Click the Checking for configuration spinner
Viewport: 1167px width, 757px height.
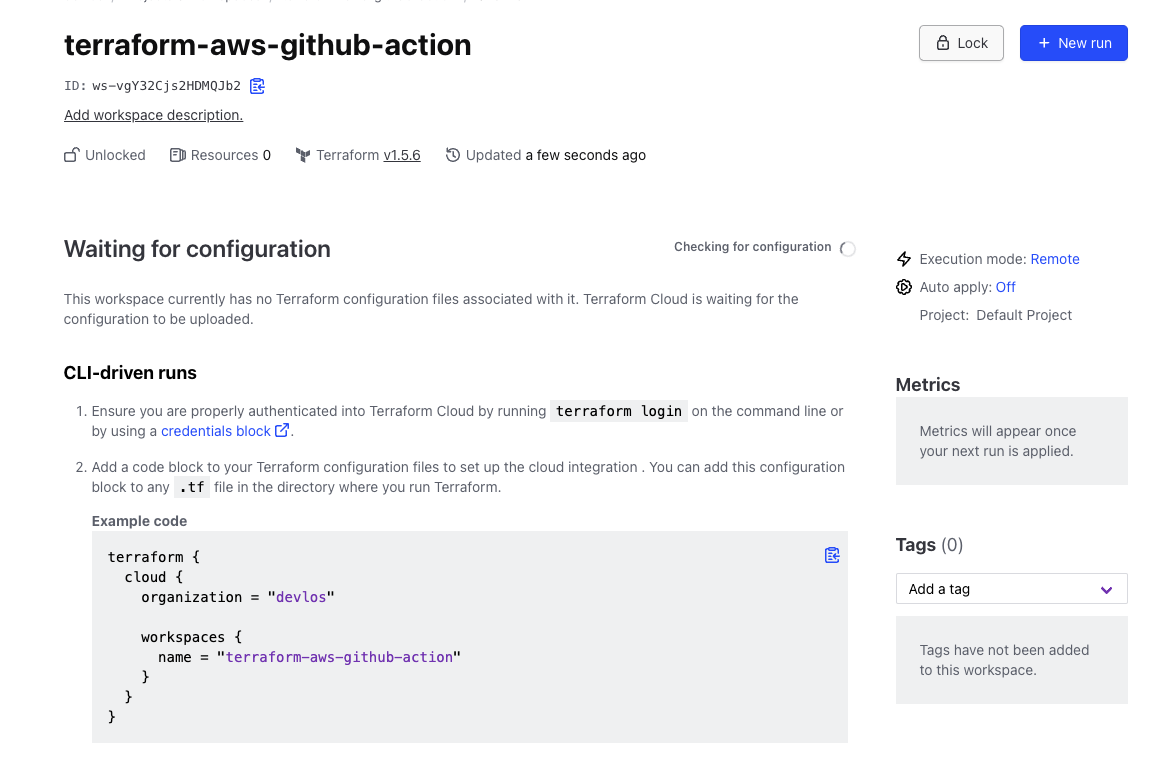[848, 249]
